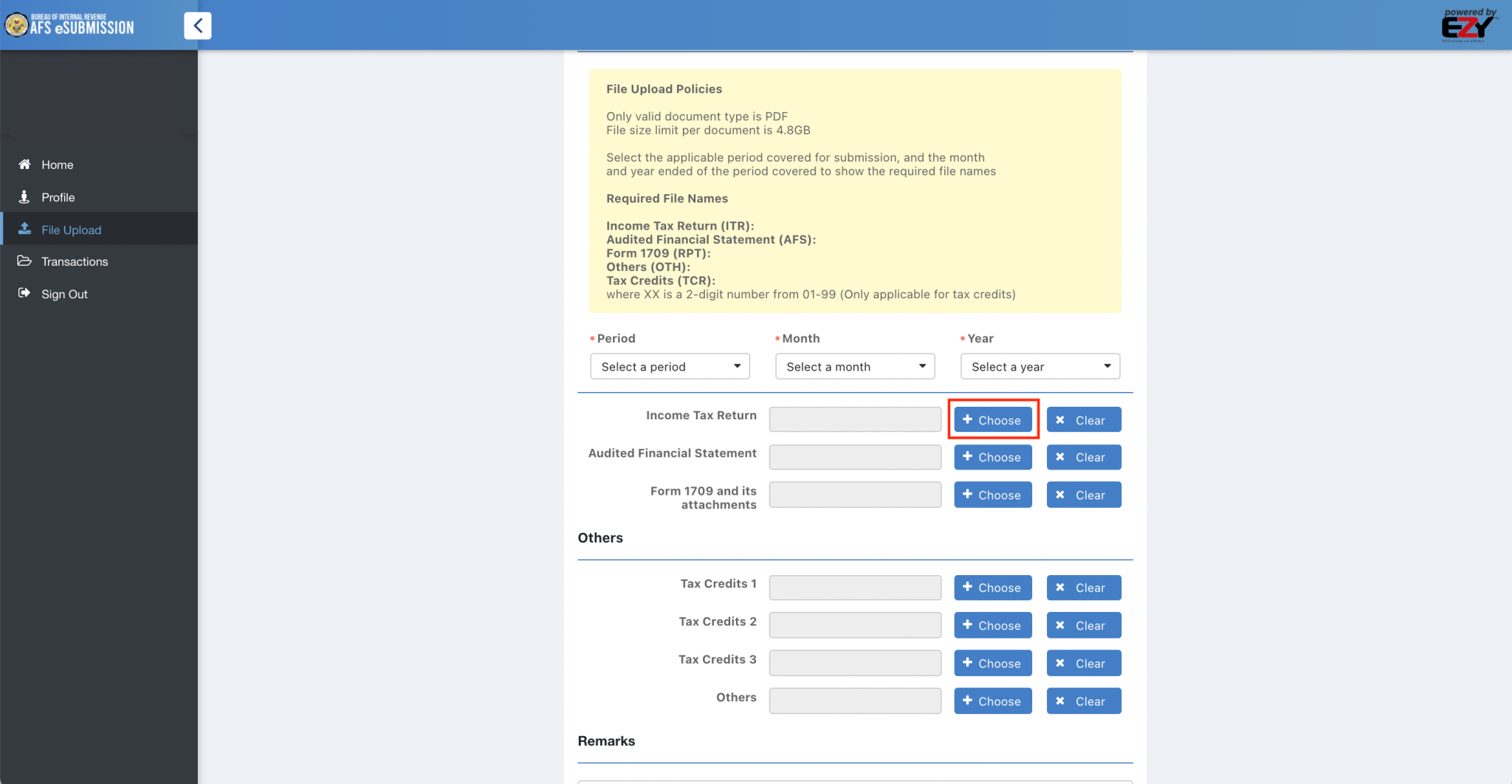Open the Select a year dropdown
This screenshot has height=784, width=1512.
click(x=1039, y=365)
